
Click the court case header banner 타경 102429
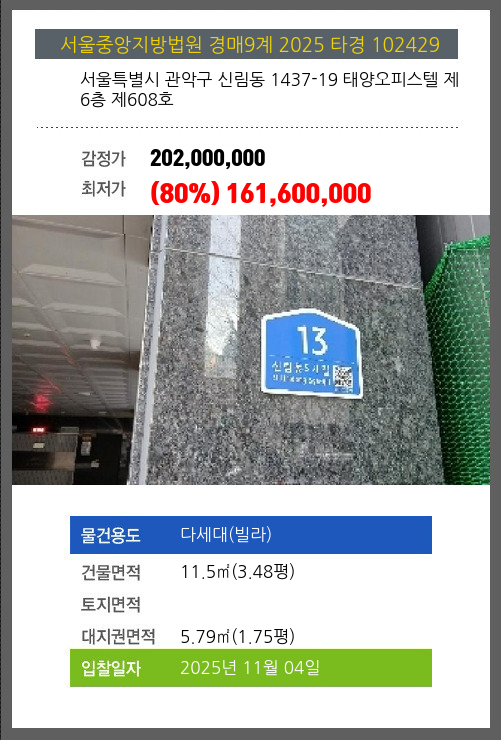click(246, 44)
